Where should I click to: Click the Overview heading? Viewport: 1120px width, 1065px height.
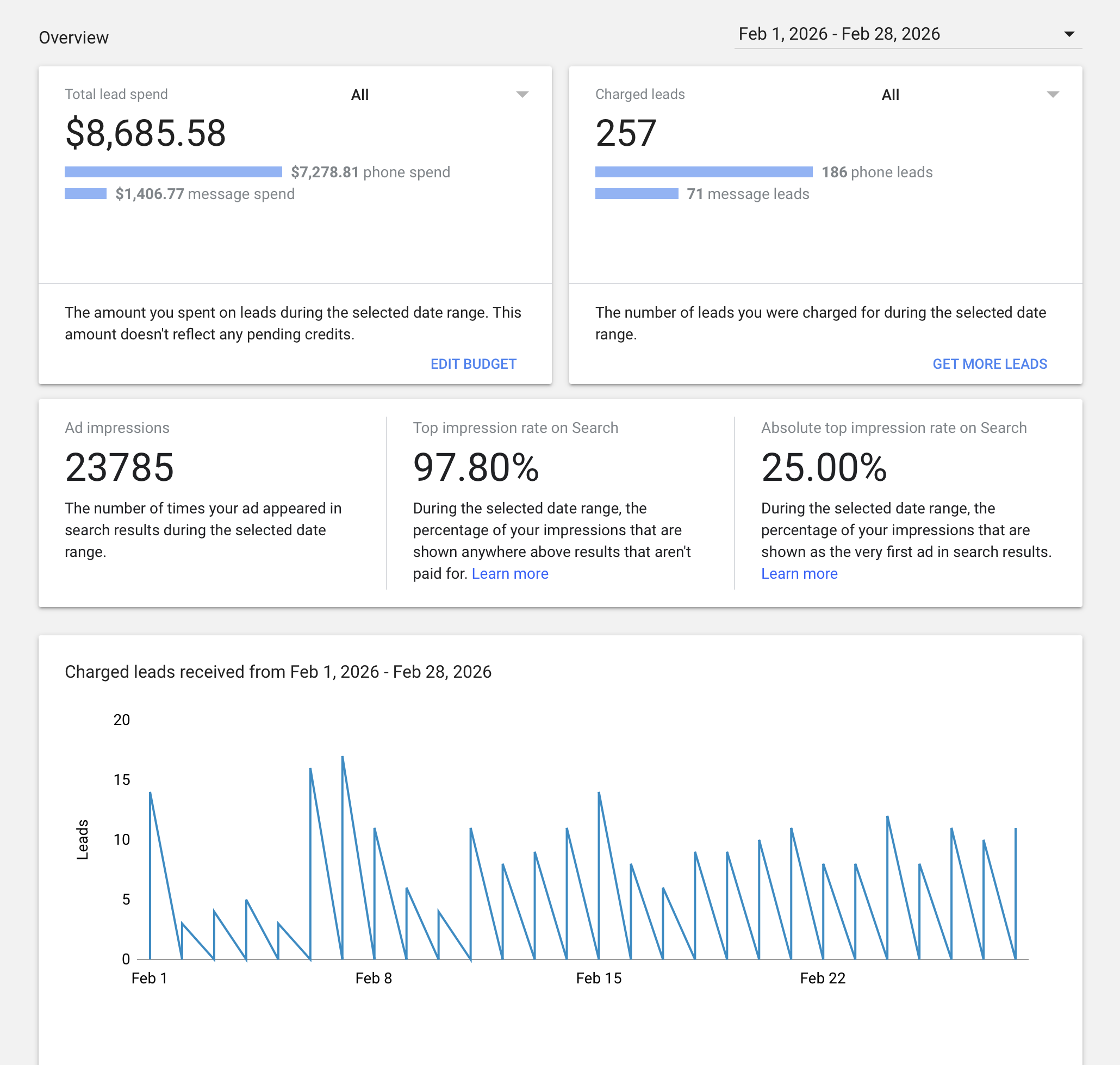[73, 37]
